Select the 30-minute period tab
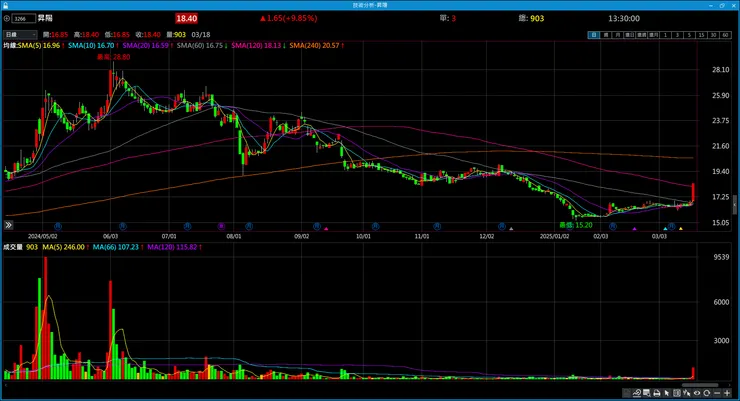 714,35
